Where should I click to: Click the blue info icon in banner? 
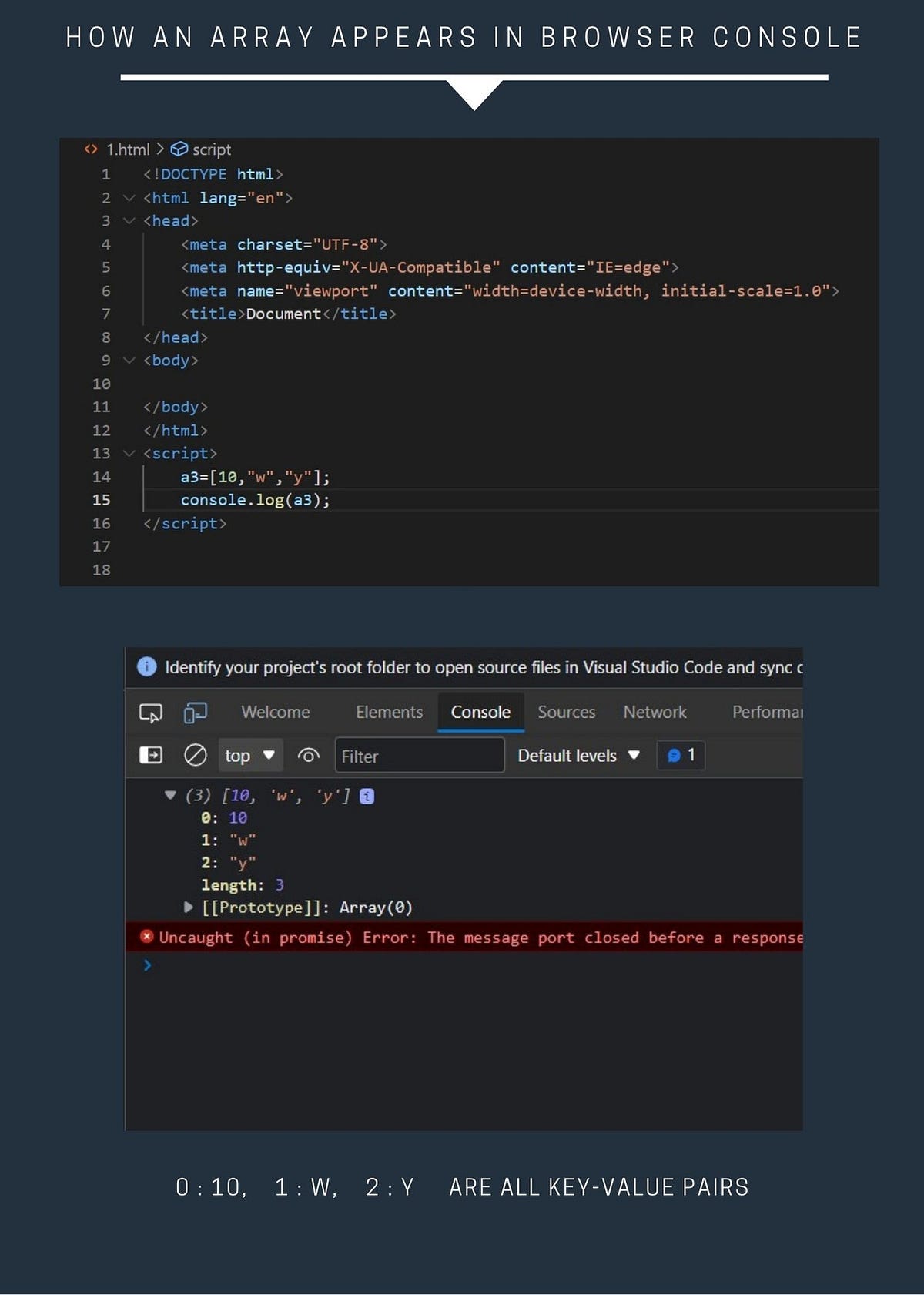[x=146, y=667]
